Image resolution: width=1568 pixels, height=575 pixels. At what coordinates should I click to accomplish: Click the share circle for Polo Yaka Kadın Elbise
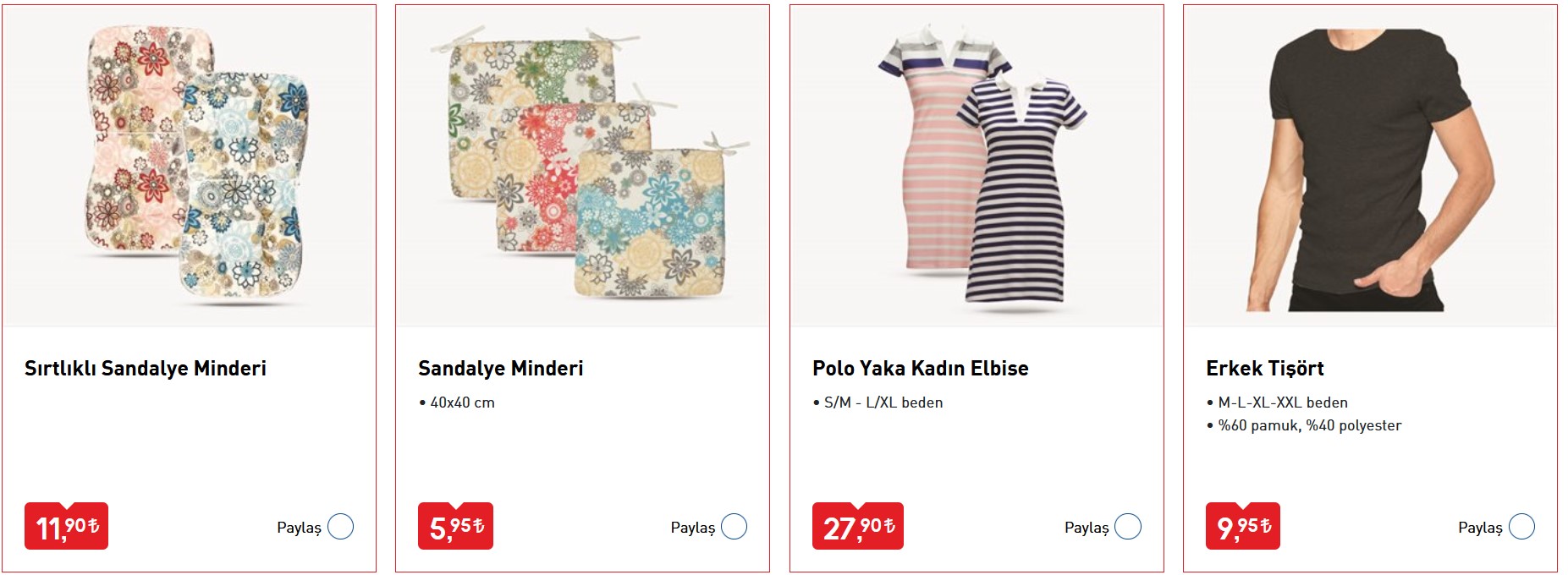(1128, 527)
